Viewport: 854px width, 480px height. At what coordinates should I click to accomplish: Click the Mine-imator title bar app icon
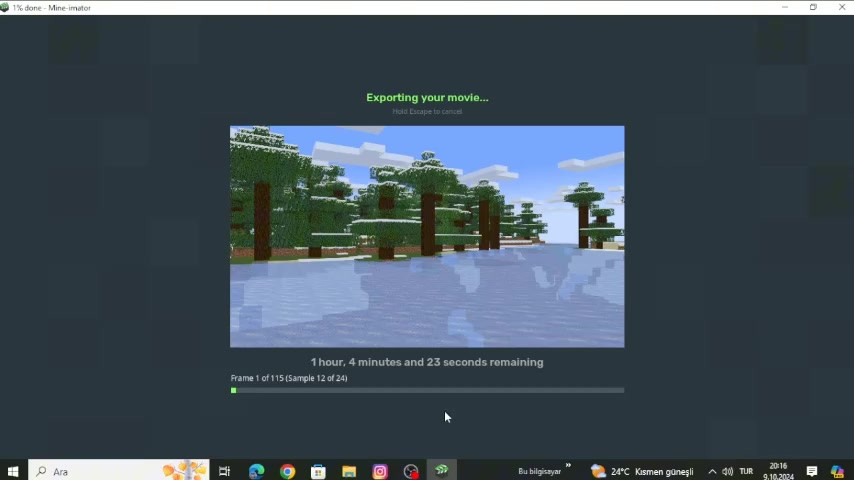5,8
